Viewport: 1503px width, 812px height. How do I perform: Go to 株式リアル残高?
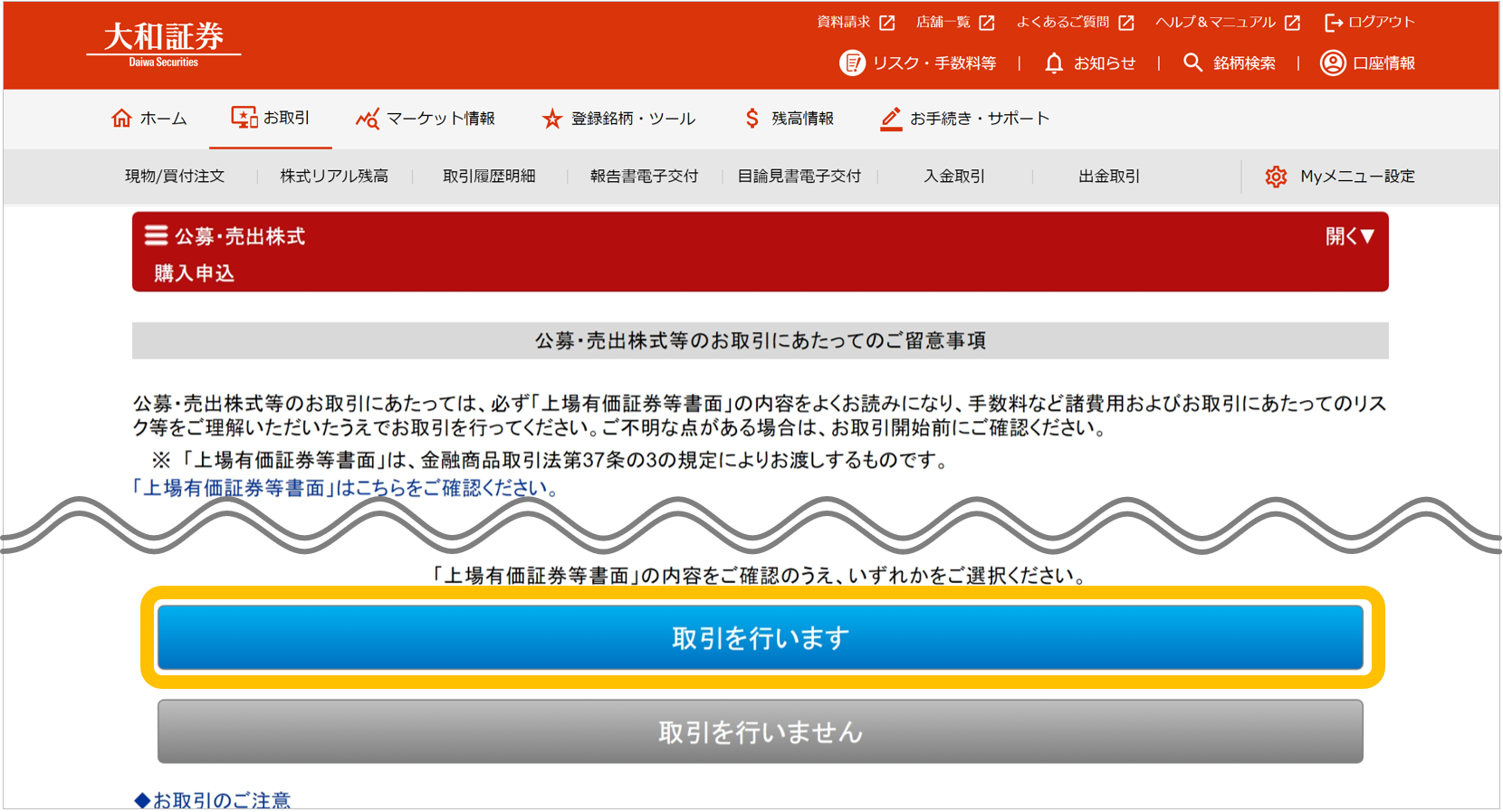334,177
